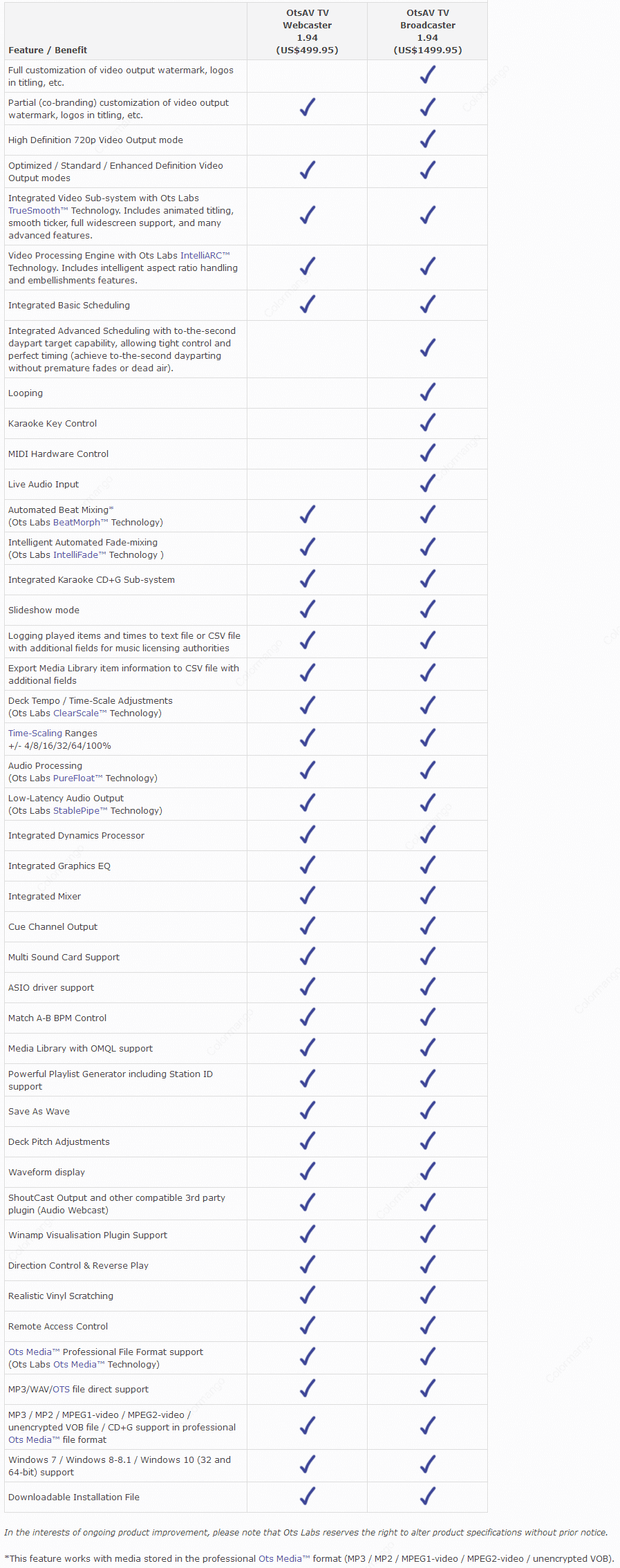Click Webcaster checkmark for Remote Access Control
Viewport: 620px width, 1568px height.
coord(308,1325)
